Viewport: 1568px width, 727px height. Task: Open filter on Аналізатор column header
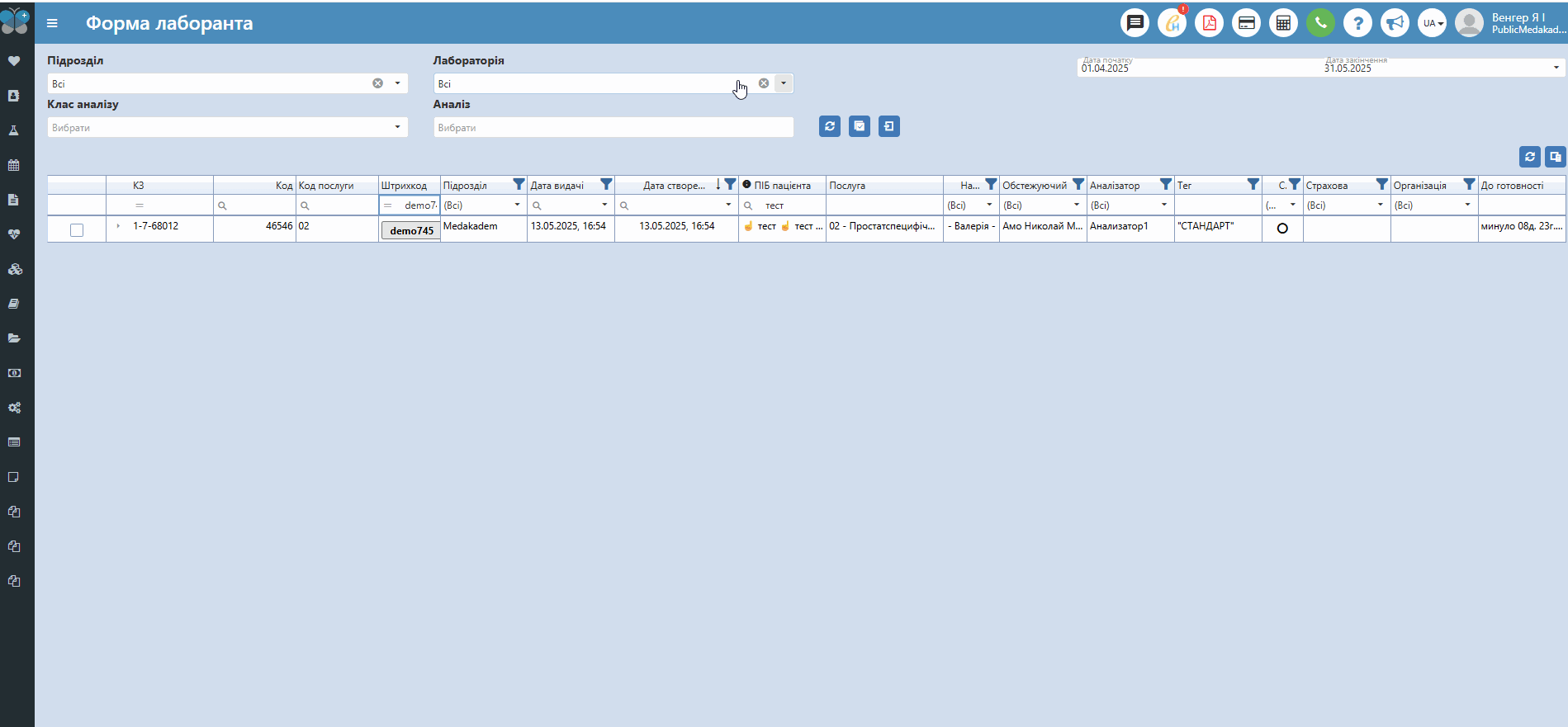click(1166, 185)
